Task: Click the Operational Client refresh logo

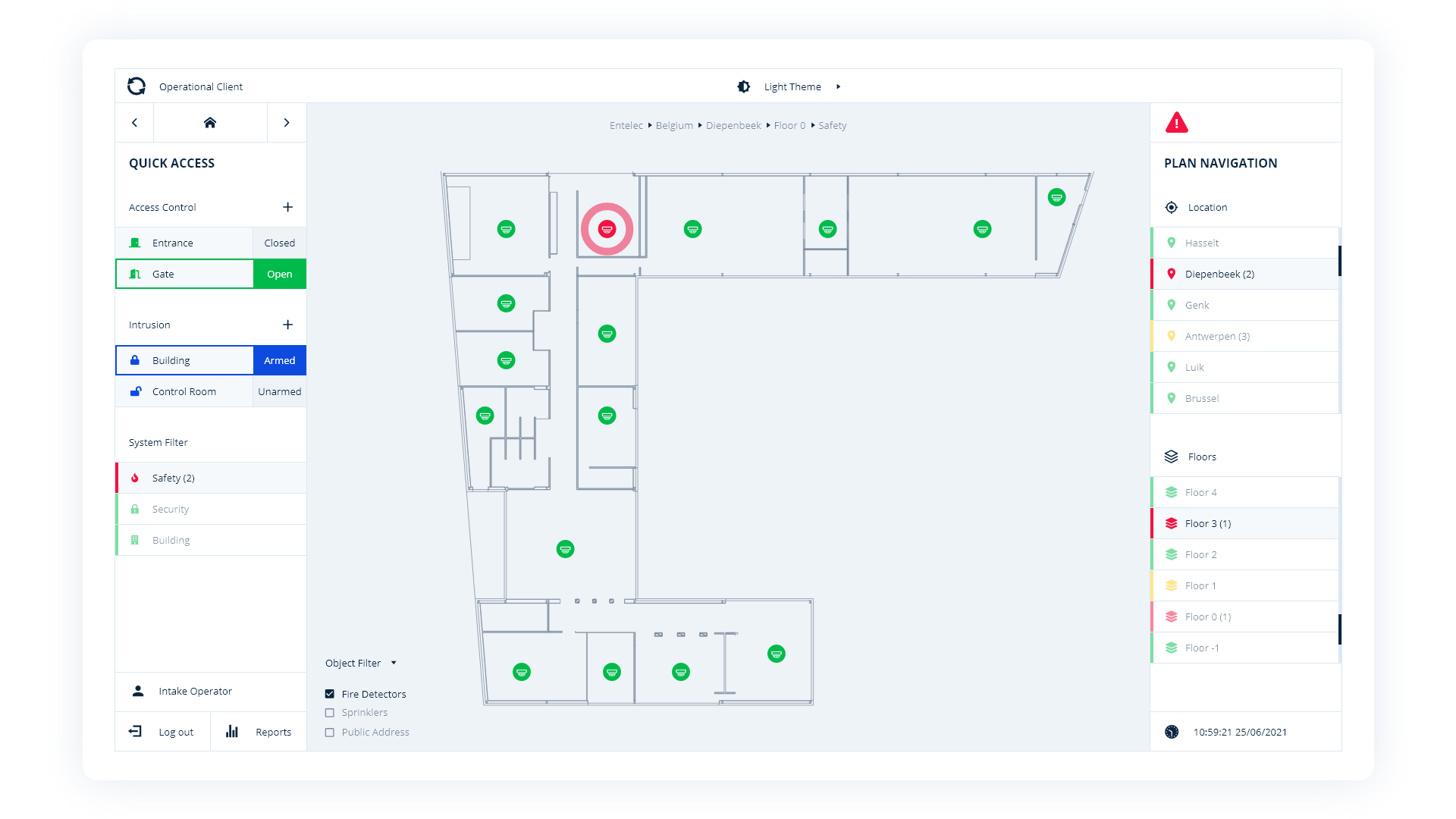Action: tap(136, 86)
